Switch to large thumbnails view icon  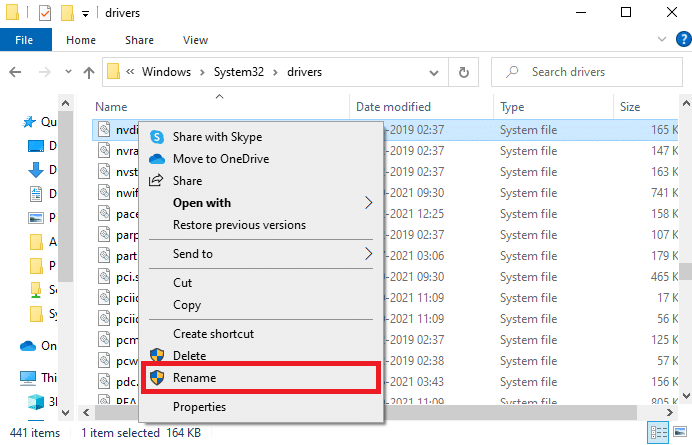(x=679, y=432)
